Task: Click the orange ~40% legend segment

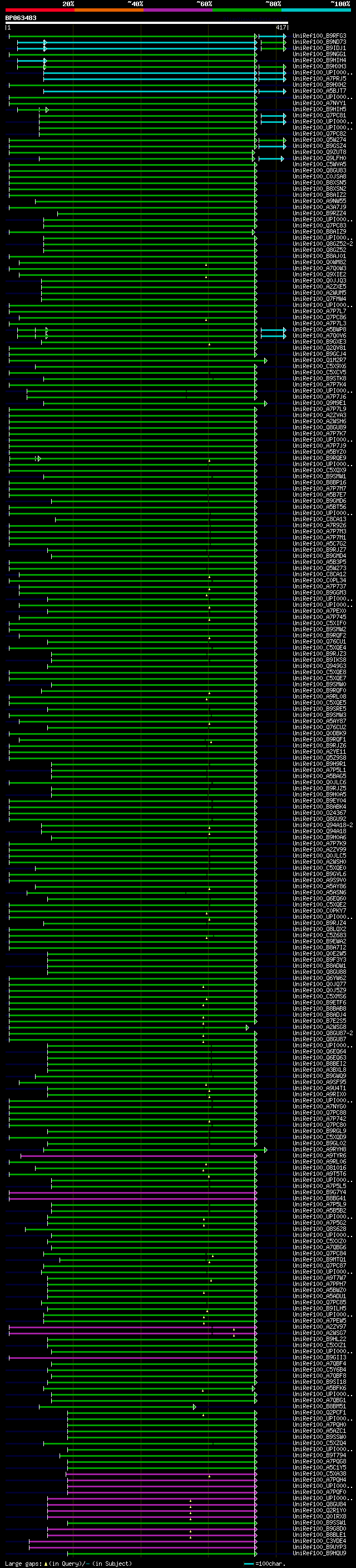Action: pyautogui.click(x=109, y=10)
